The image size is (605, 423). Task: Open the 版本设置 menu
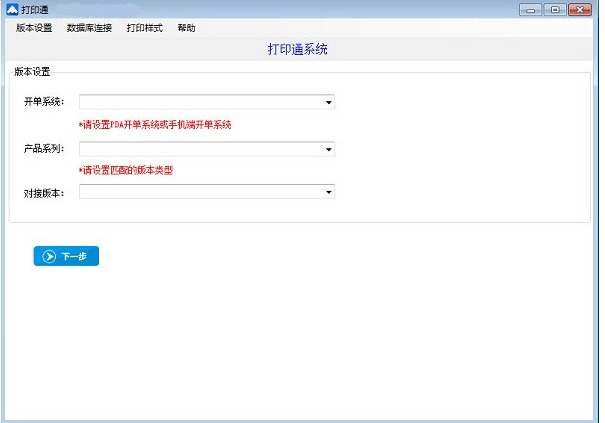(x=34, y=28)
